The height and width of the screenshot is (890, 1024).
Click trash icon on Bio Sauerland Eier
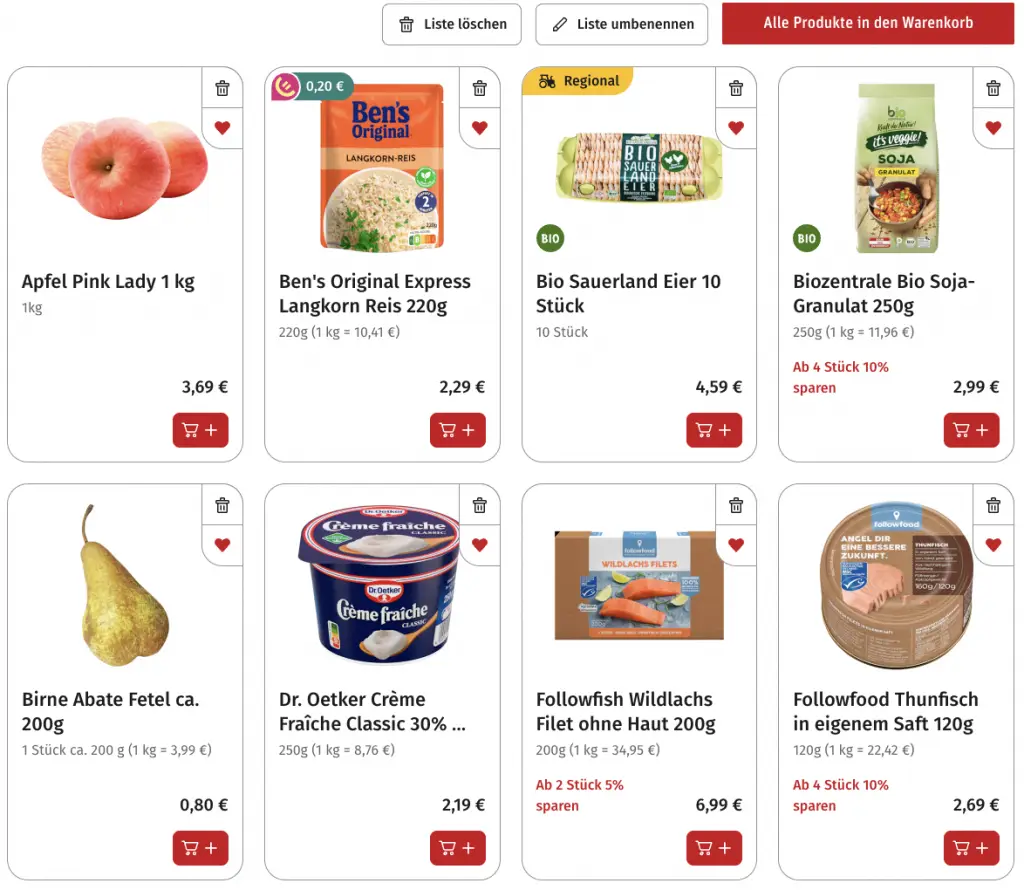click(x=736, y=88)
